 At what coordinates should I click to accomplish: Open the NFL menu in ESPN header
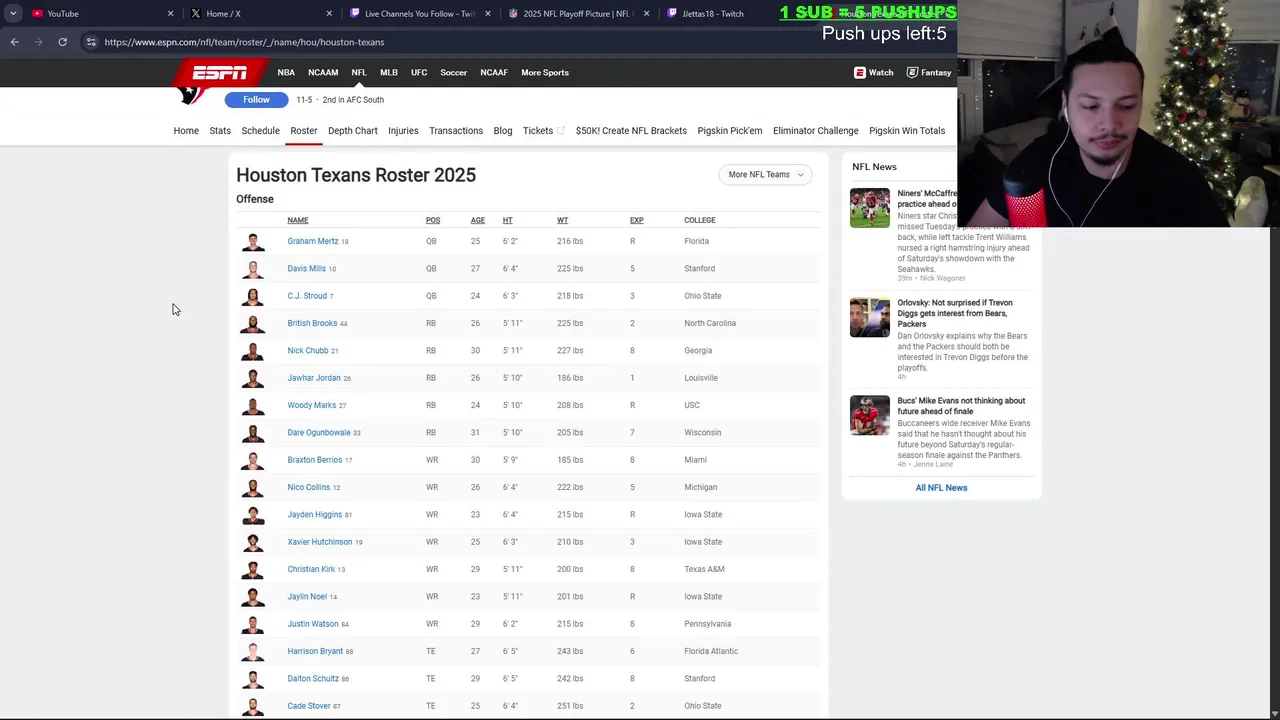tap(359, 72)
